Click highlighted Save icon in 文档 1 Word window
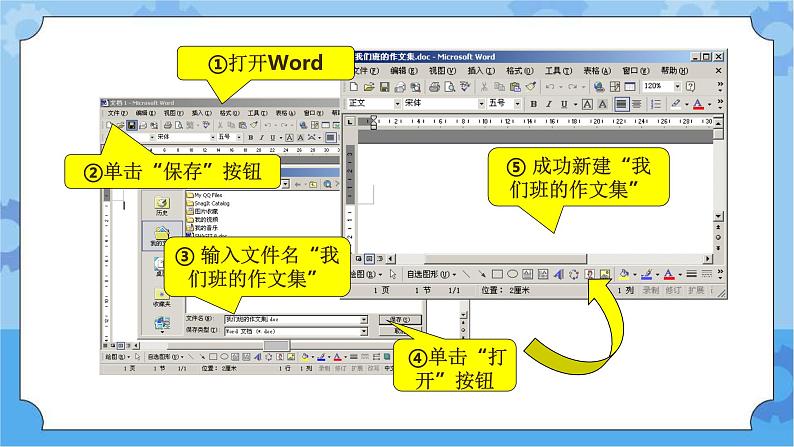 pos(132,125)
